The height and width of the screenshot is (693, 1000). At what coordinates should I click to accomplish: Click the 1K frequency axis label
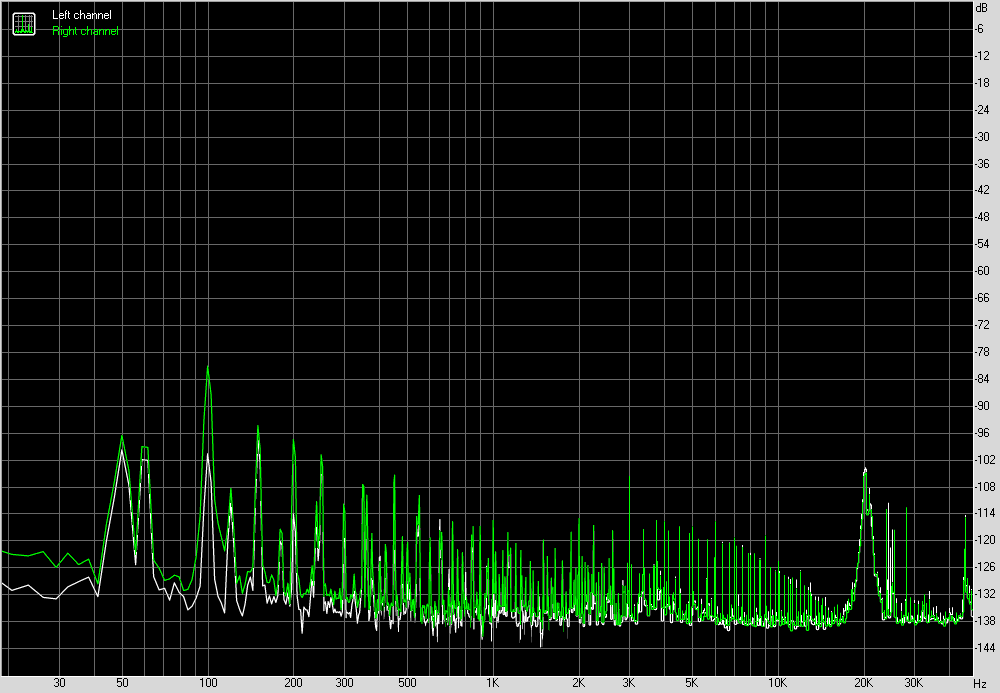pyautogui.click(x=492, y=683)
